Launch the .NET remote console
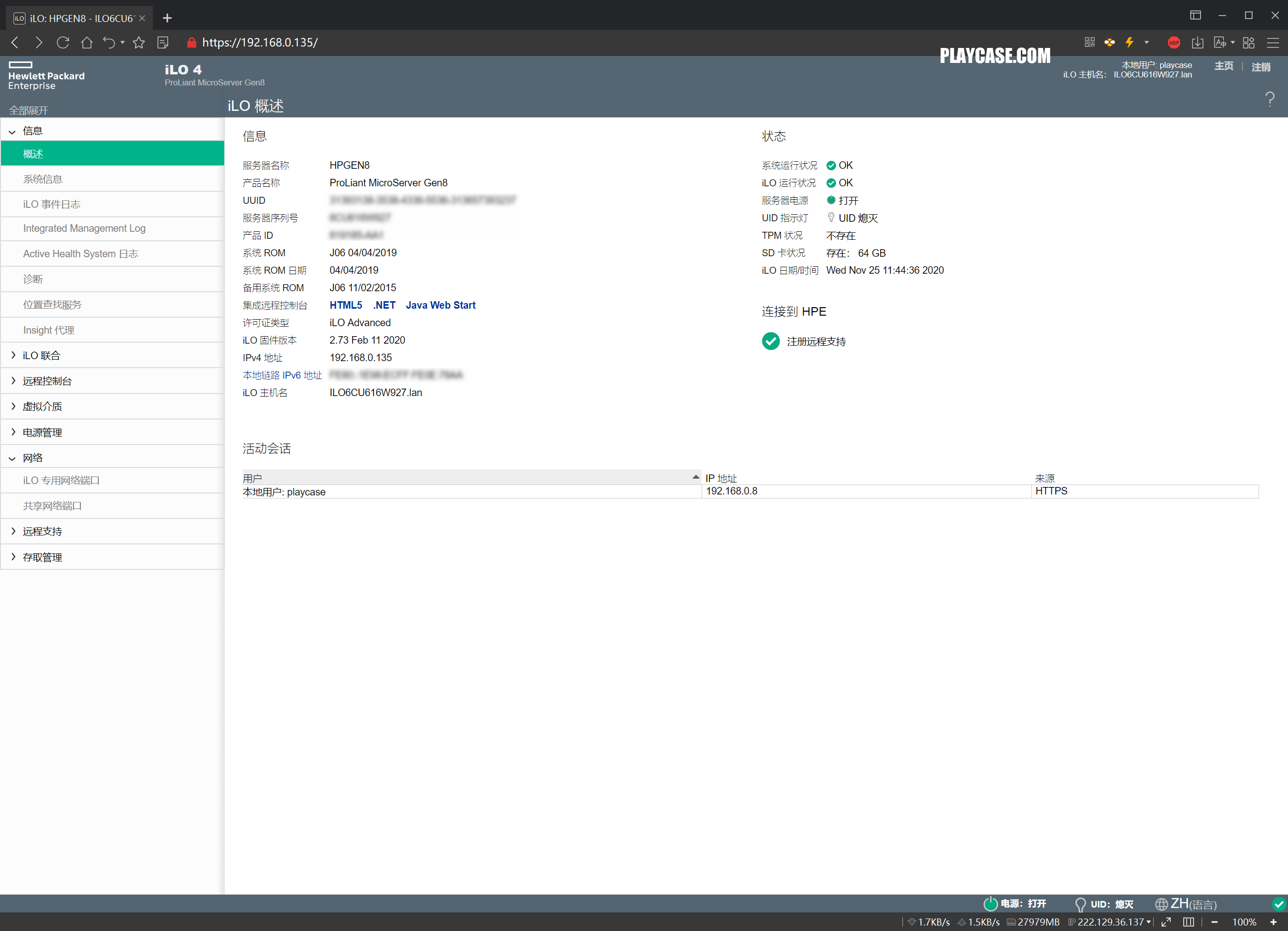This screenshot has width=1288, height=931. pos(385,305)
